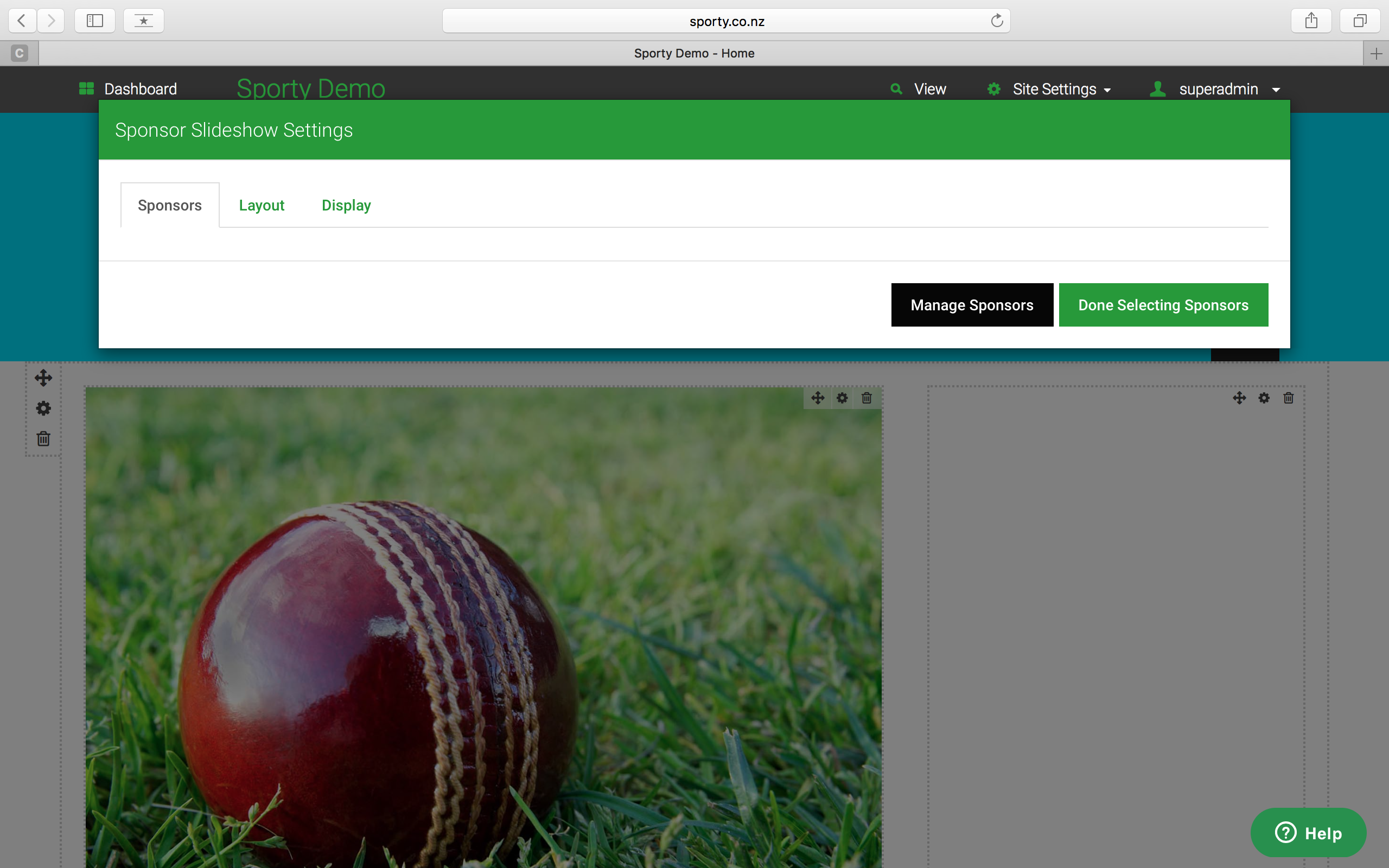Screen dimensions: 1389x868
Task: Click the sporty.co.nz address bar
Action: [x=726, y=21]
